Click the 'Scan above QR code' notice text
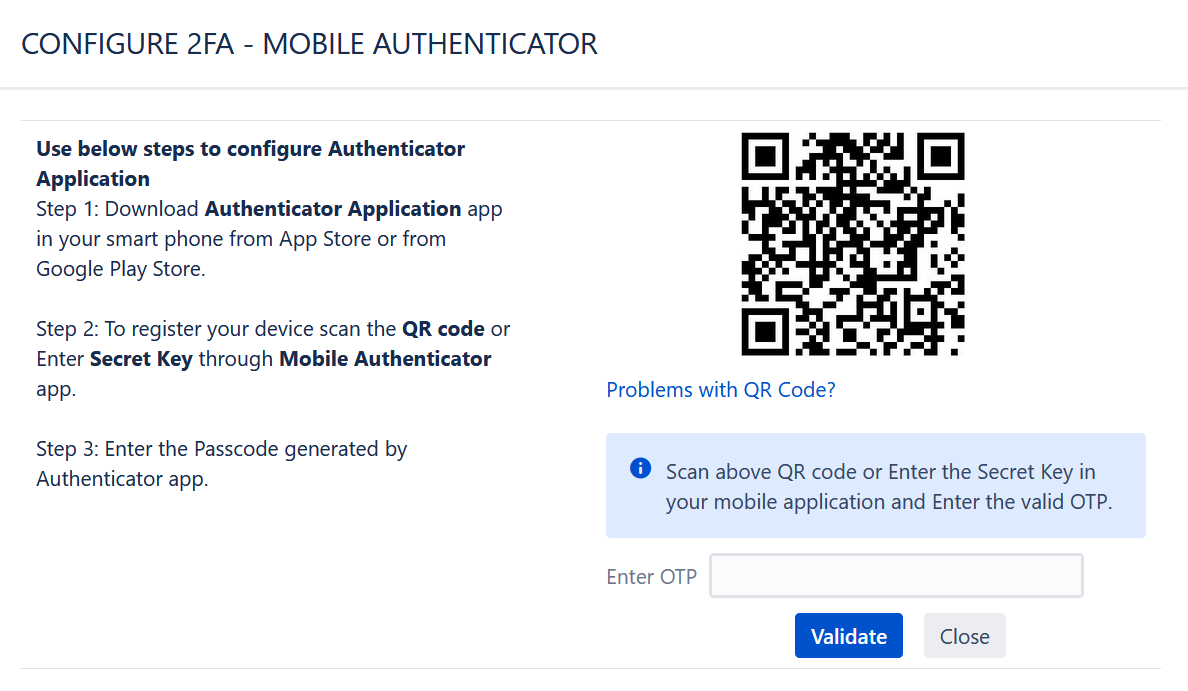 [x=889, y=486]
